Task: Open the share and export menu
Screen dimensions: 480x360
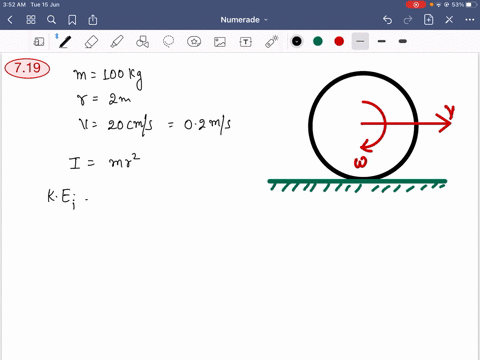Action: tap(93, 20)
